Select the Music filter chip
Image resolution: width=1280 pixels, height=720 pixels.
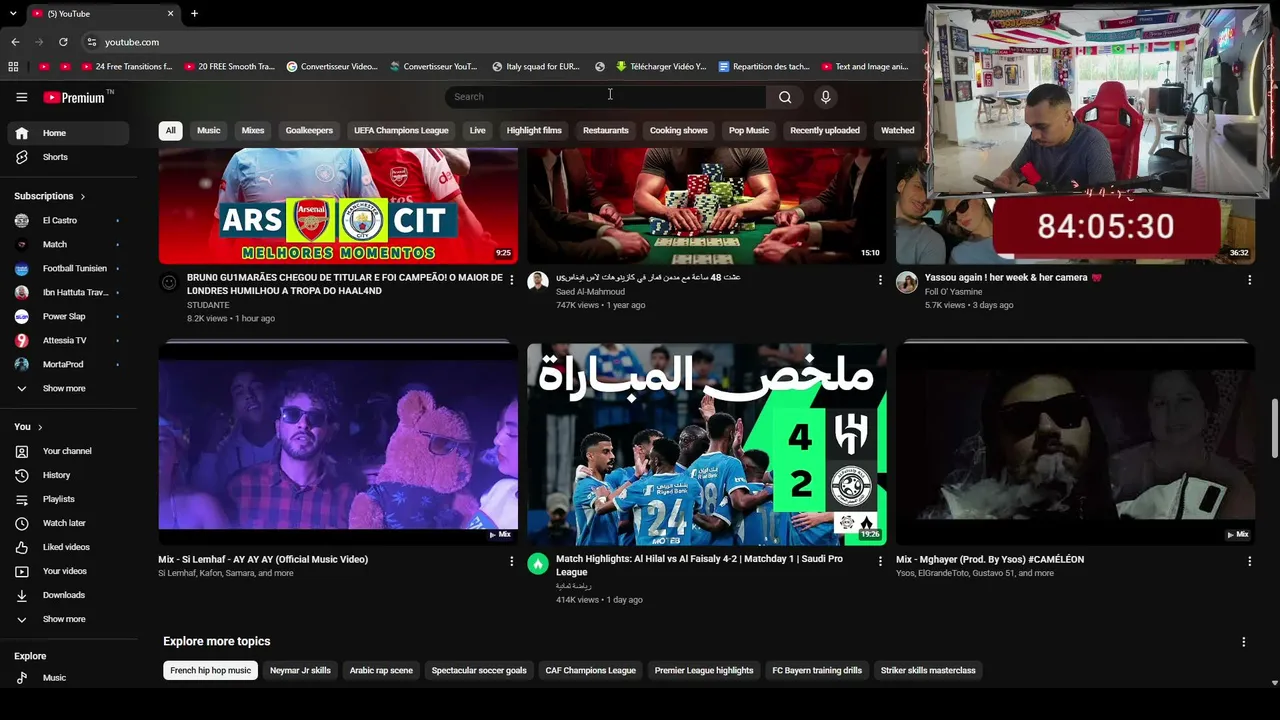(x=208, y=130)
